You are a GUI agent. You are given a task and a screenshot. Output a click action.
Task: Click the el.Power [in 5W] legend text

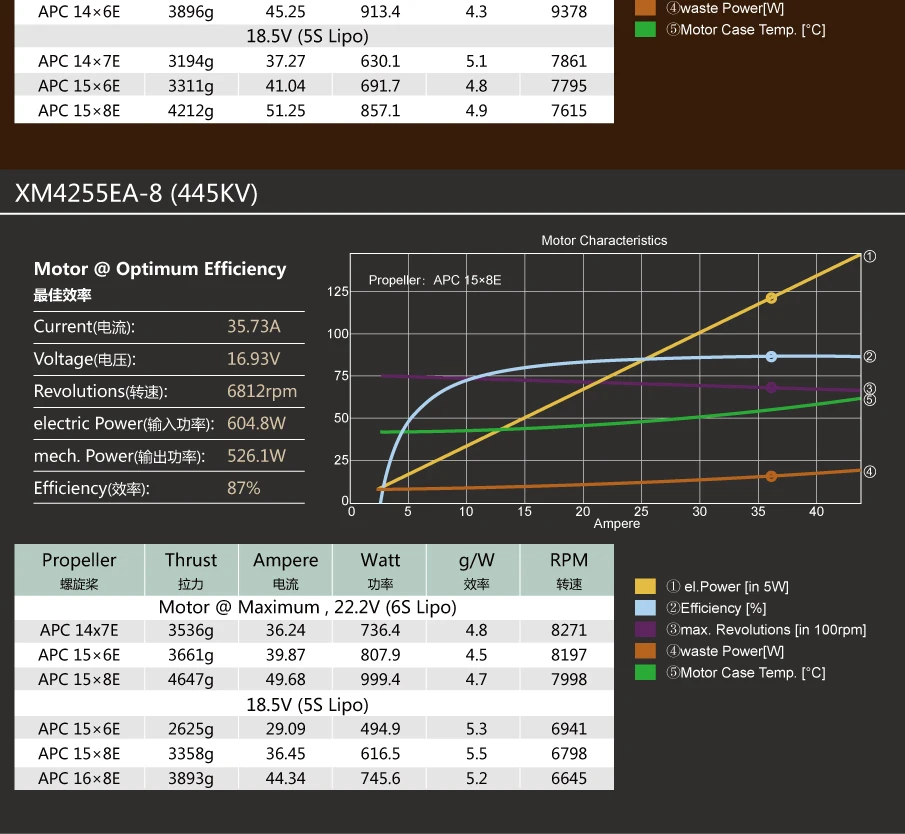[727, 586]
